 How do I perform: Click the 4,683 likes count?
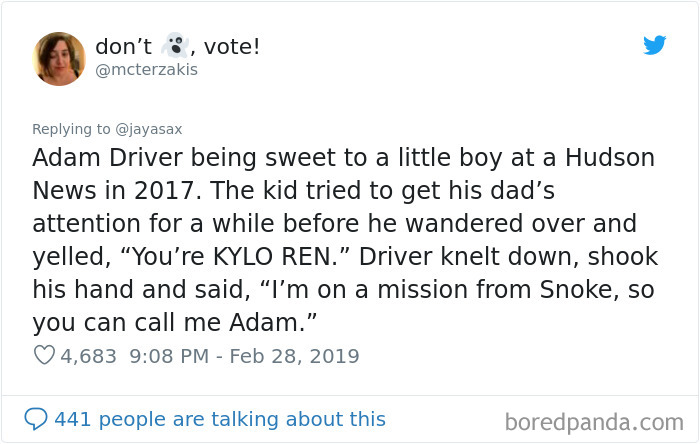click(88, 356)
